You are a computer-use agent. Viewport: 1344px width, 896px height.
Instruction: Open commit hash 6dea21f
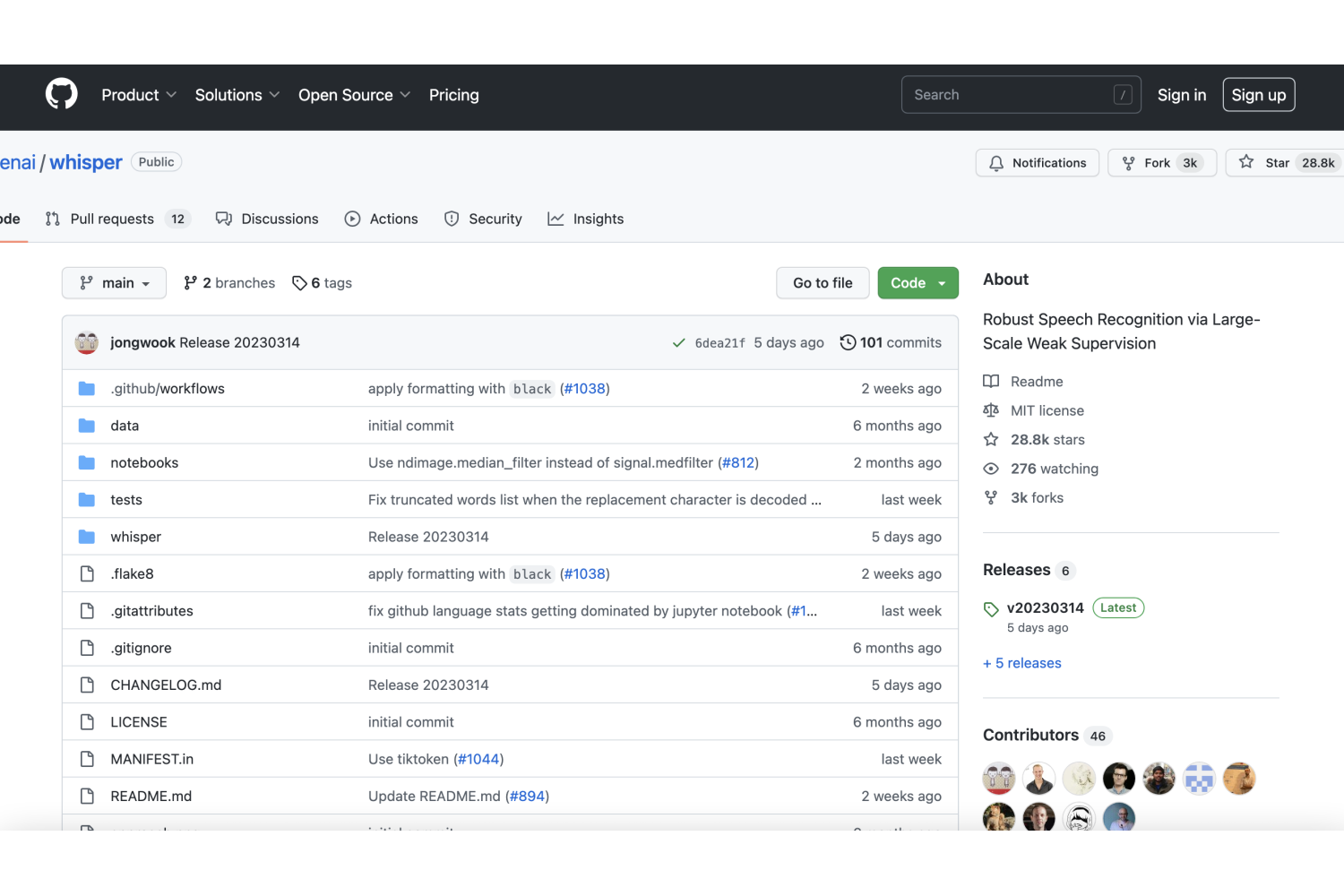click(x=720, y=343)
